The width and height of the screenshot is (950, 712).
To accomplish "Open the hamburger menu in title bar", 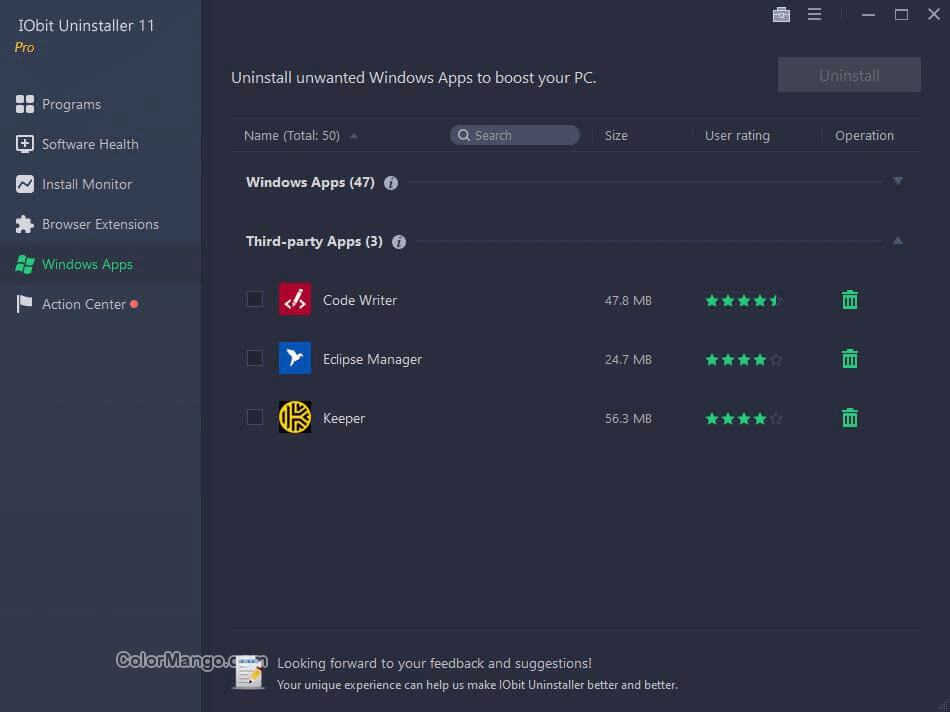I will (814, 14).
